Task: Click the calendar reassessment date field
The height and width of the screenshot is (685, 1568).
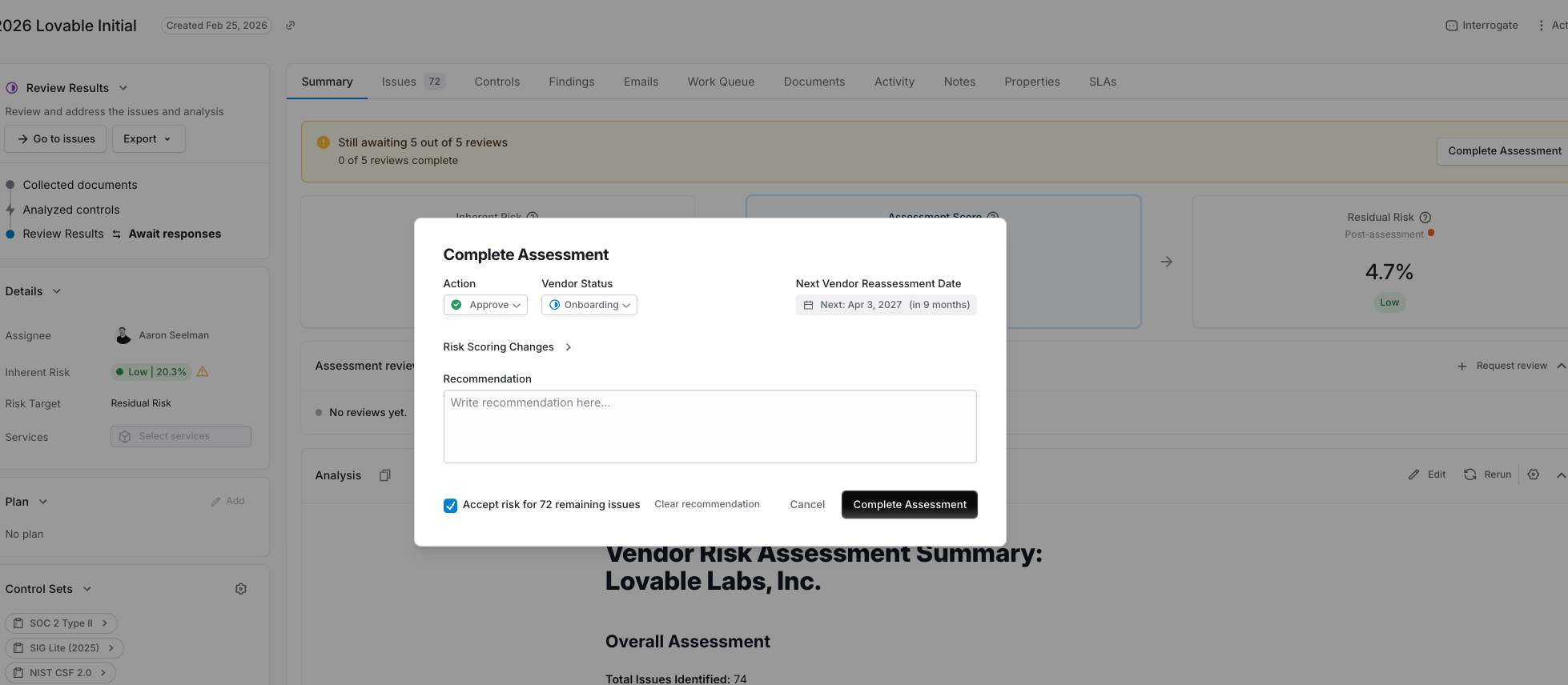Action: coord(887,305)
